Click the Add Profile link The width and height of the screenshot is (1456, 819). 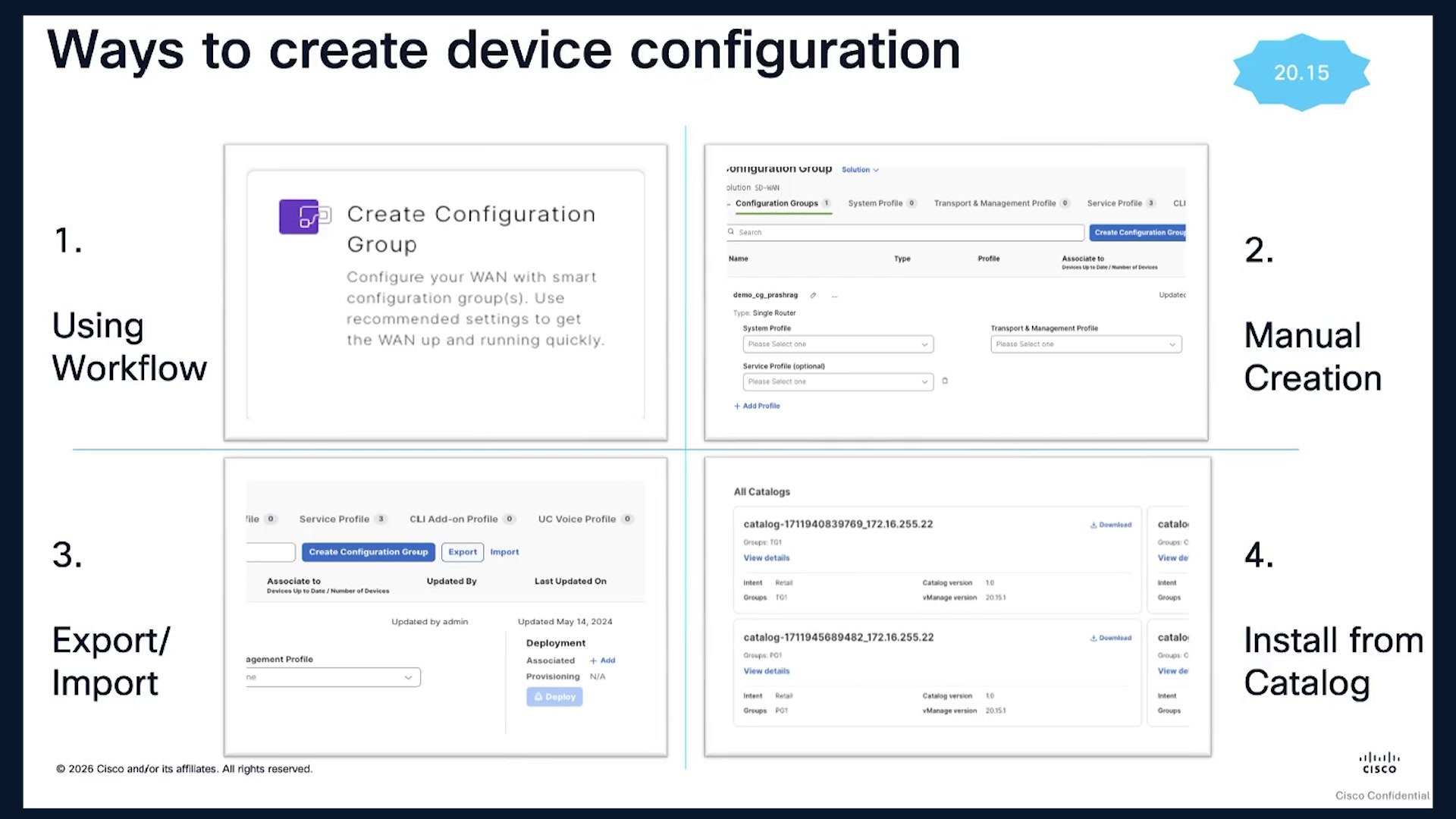point(757,406)
